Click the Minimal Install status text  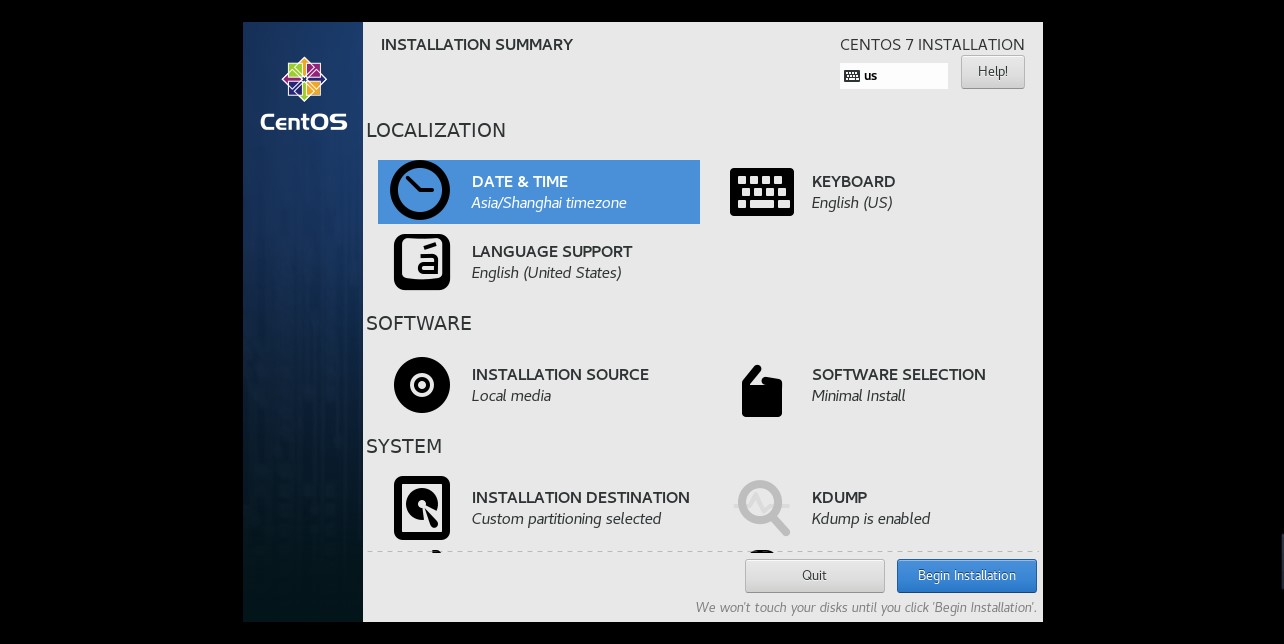[x=859, y=396]
